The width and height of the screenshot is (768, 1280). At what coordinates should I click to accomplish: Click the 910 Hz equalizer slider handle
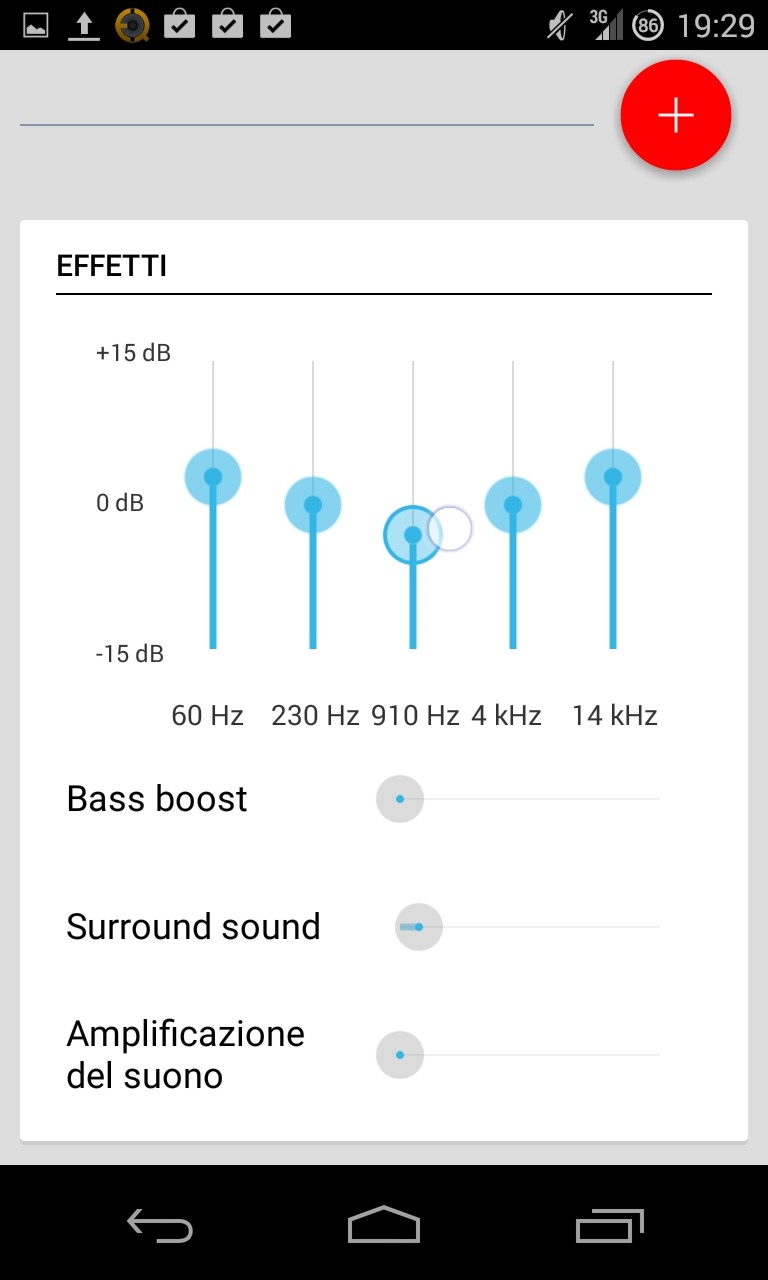coord(412,535)
